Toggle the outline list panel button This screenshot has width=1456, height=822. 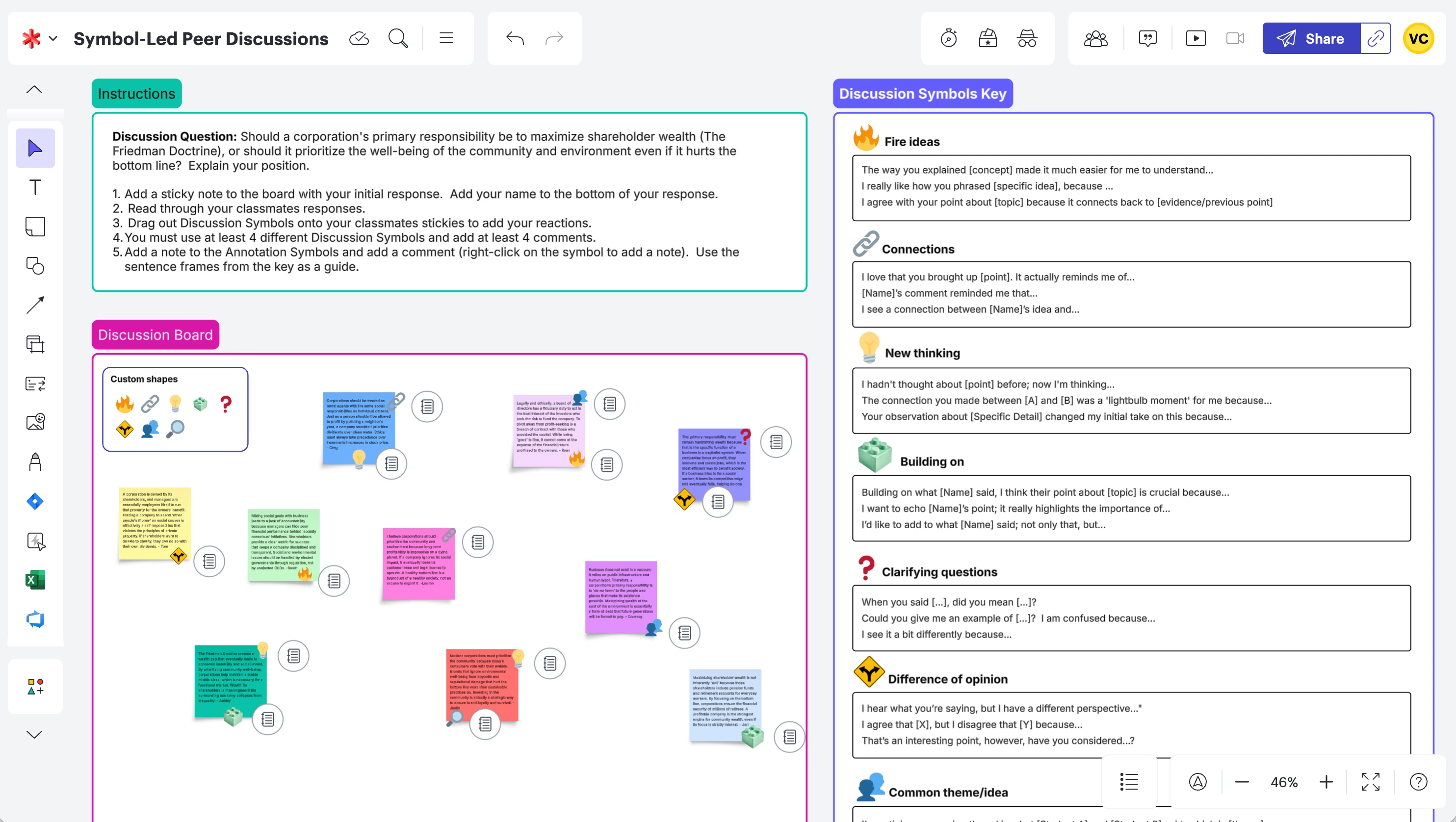point(1129,782)
